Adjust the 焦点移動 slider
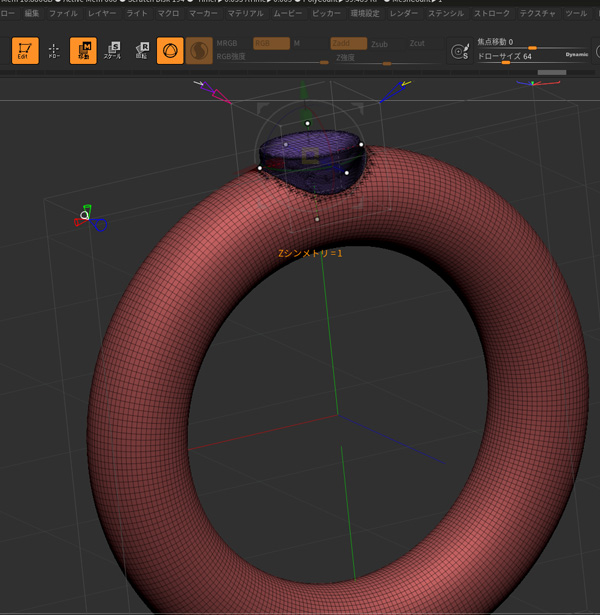The image size is (600, 615). tap(533, 42)
